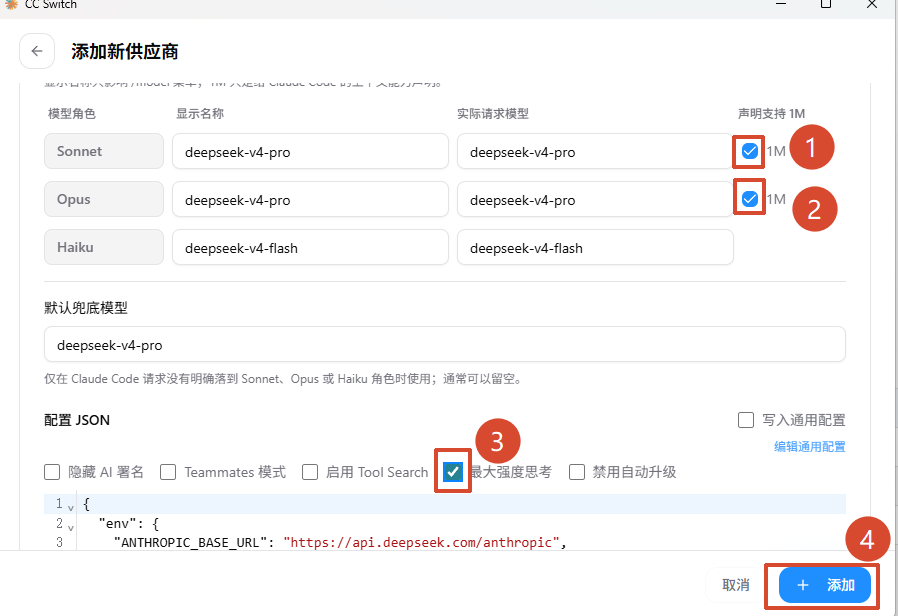Viewport: 898px width, 616px height.
Task: Check the 写入通用配置 checkbox
Action: (746, 420)
